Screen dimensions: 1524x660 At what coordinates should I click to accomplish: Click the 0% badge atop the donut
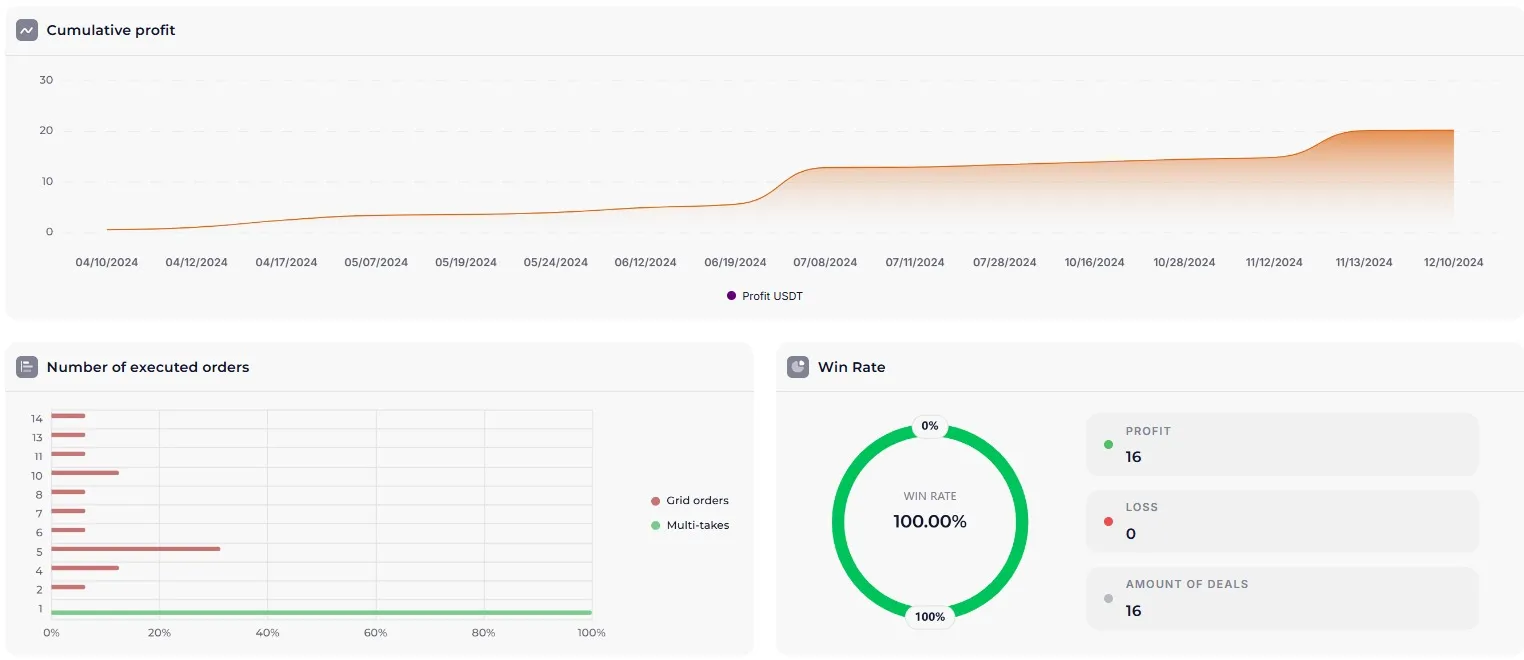pos(930,426)
